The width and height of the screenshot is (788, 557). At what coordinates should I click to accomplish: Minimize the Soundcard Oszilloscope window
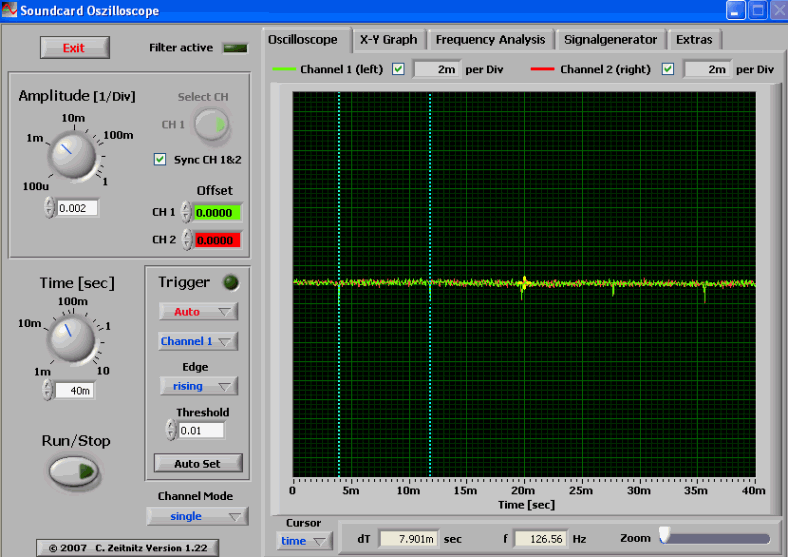click(x=735, y=11)
